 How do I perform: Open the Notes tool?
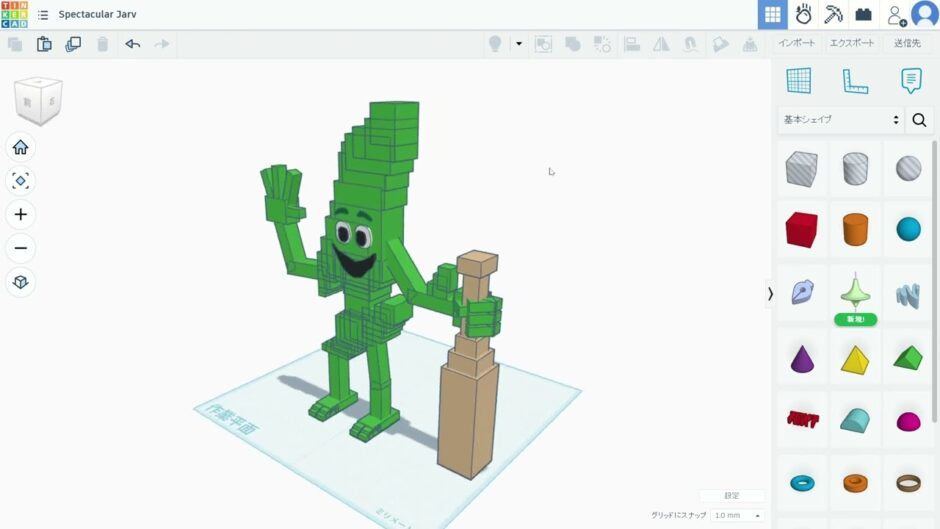[910, 81]
